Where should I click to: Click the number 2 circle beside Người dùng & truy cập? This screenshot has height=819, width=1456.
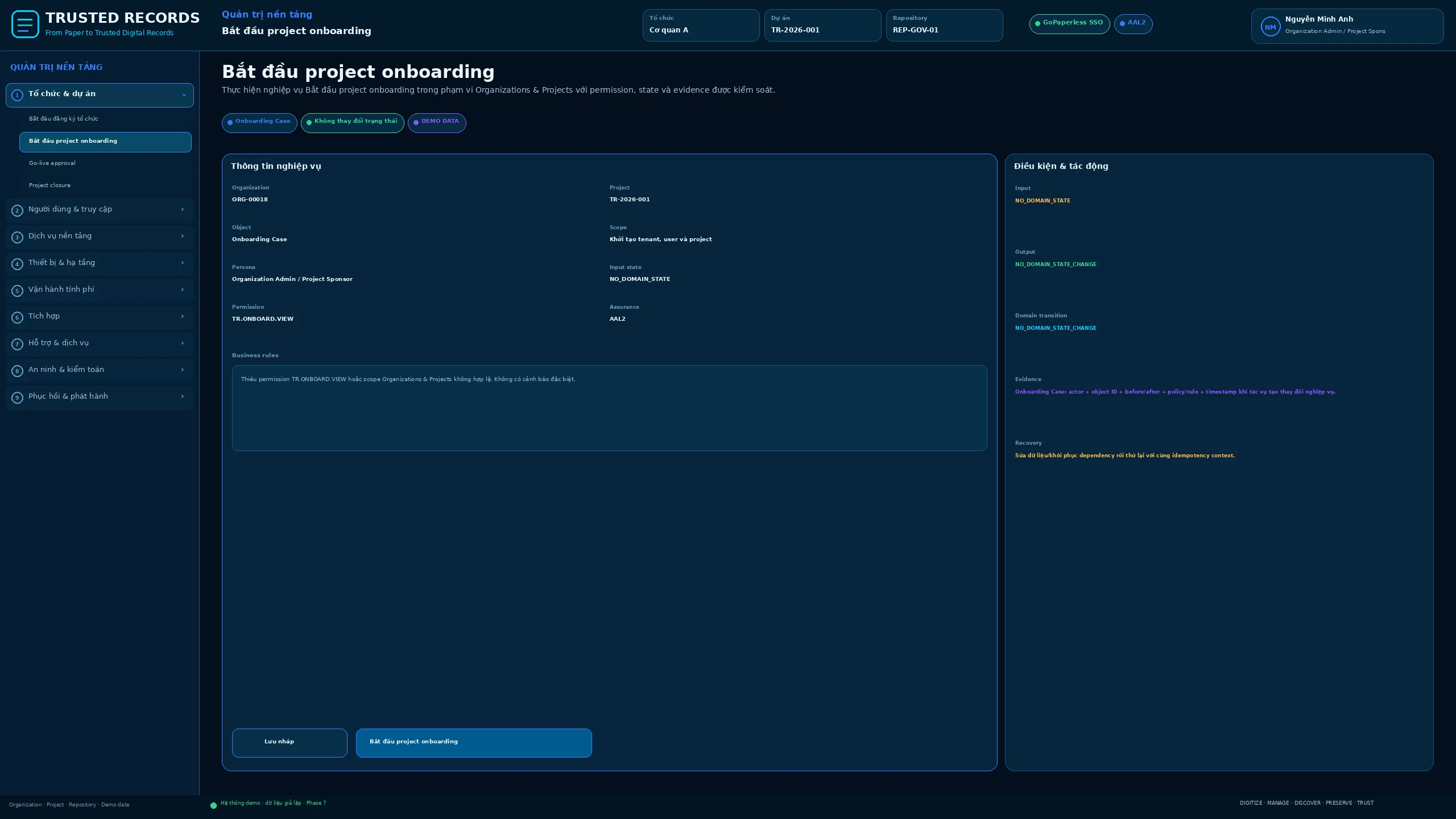click(x=17, y=210)
